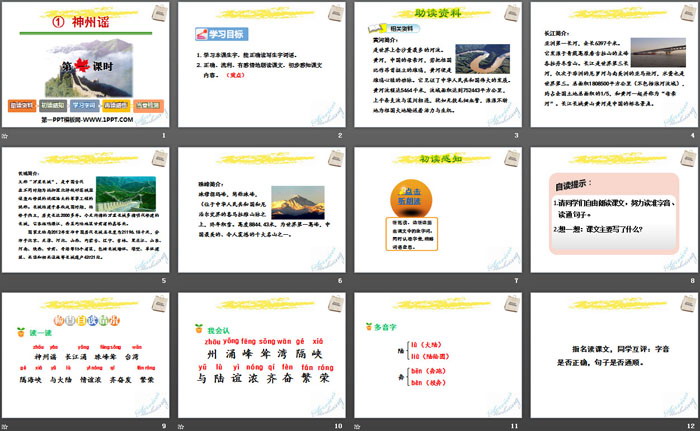This screenshot has height=431, width=700.
Task: Click slide number 5 label
Action: point(164,280)
